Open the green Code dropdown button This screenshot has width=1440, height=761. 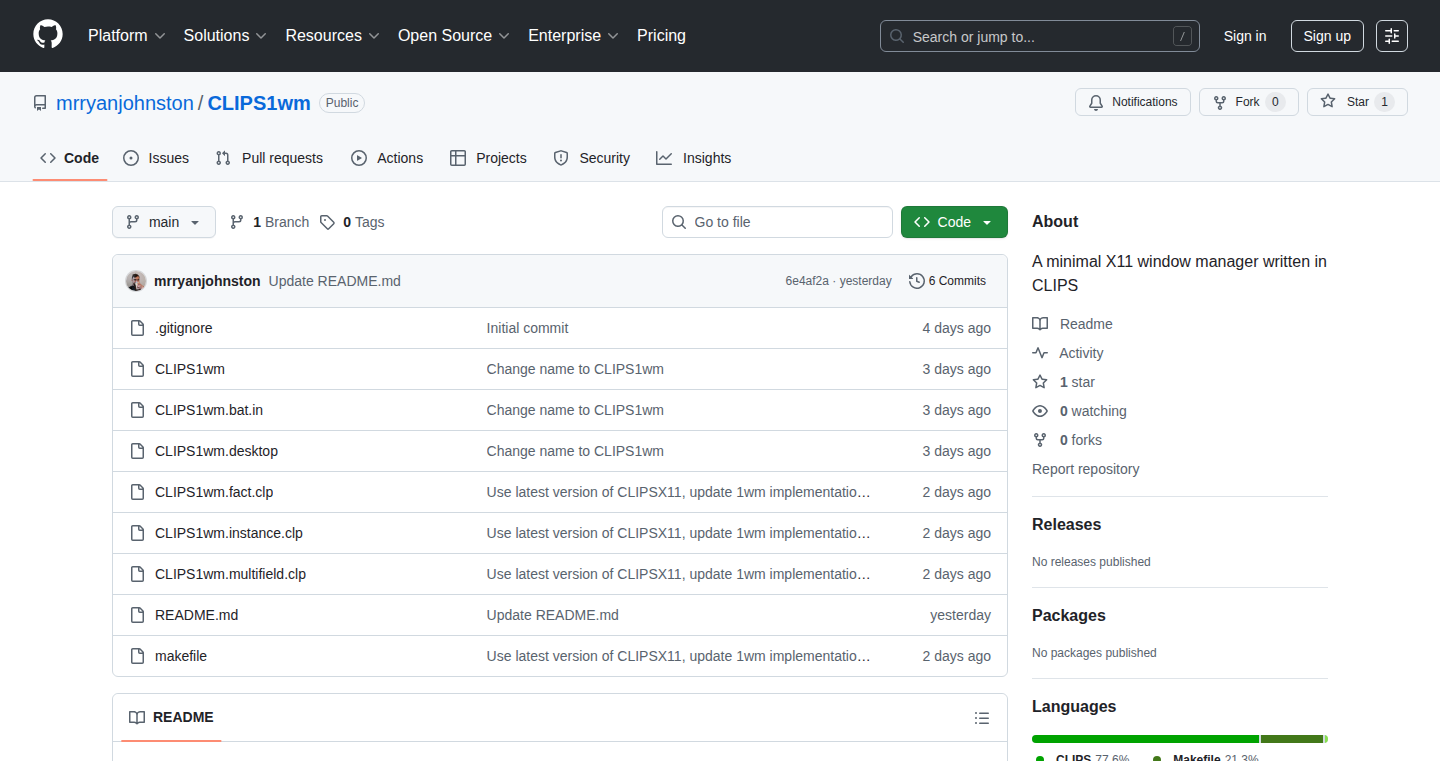[x=954, y=222]
